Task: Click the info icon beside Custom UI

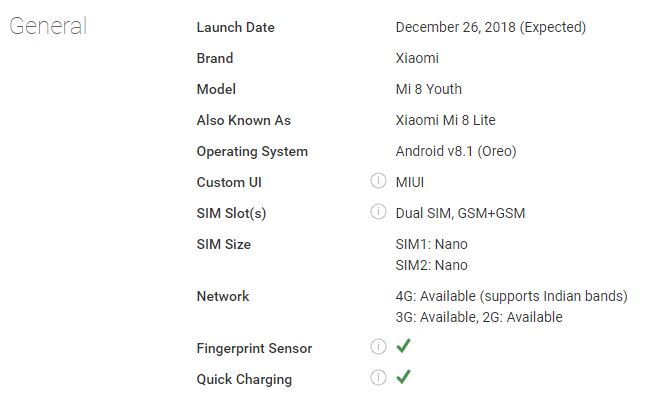Action: click(378, 181)
